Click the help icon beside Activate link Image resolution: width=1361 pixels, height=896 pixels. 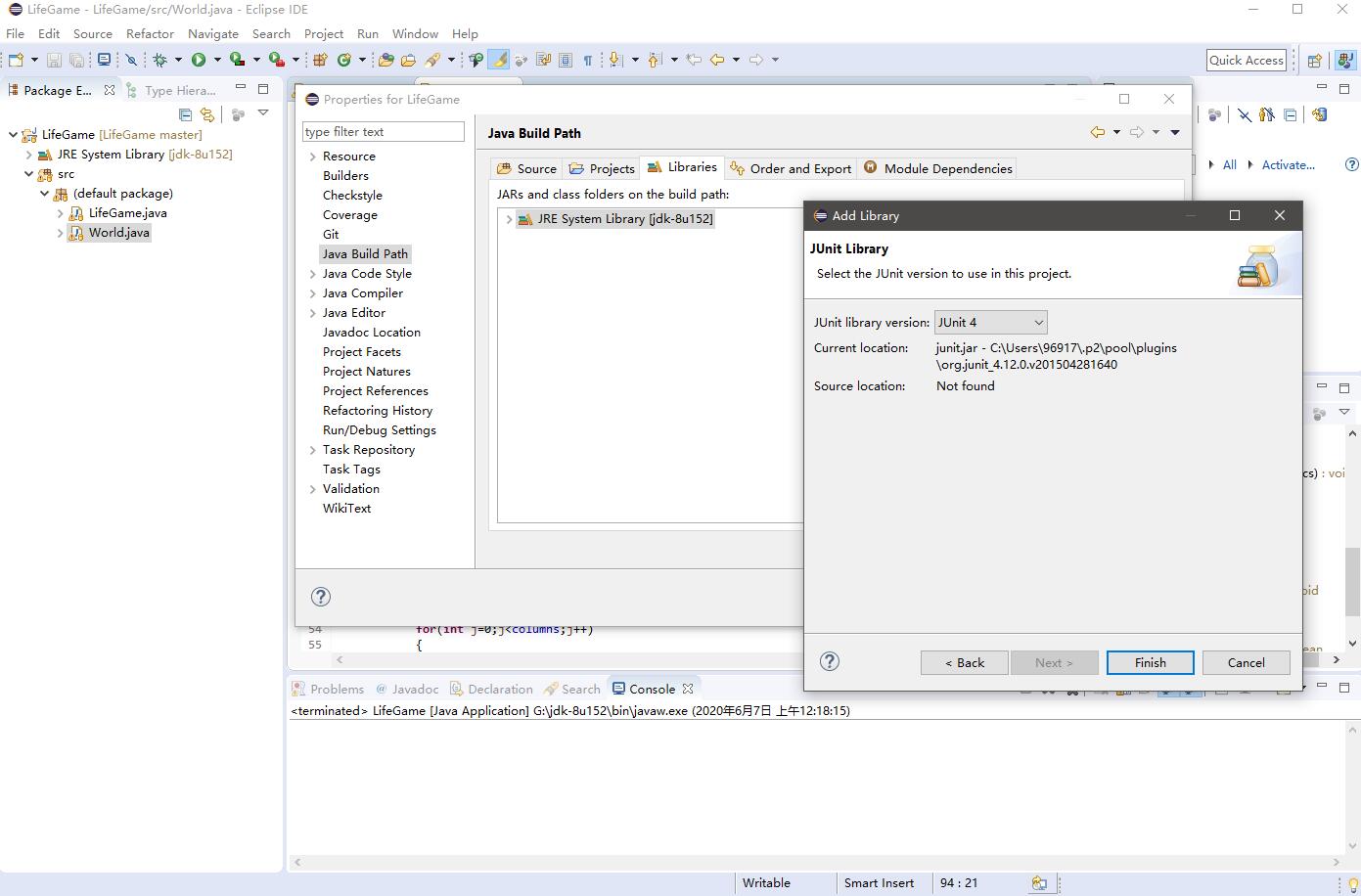(1352, 164)
